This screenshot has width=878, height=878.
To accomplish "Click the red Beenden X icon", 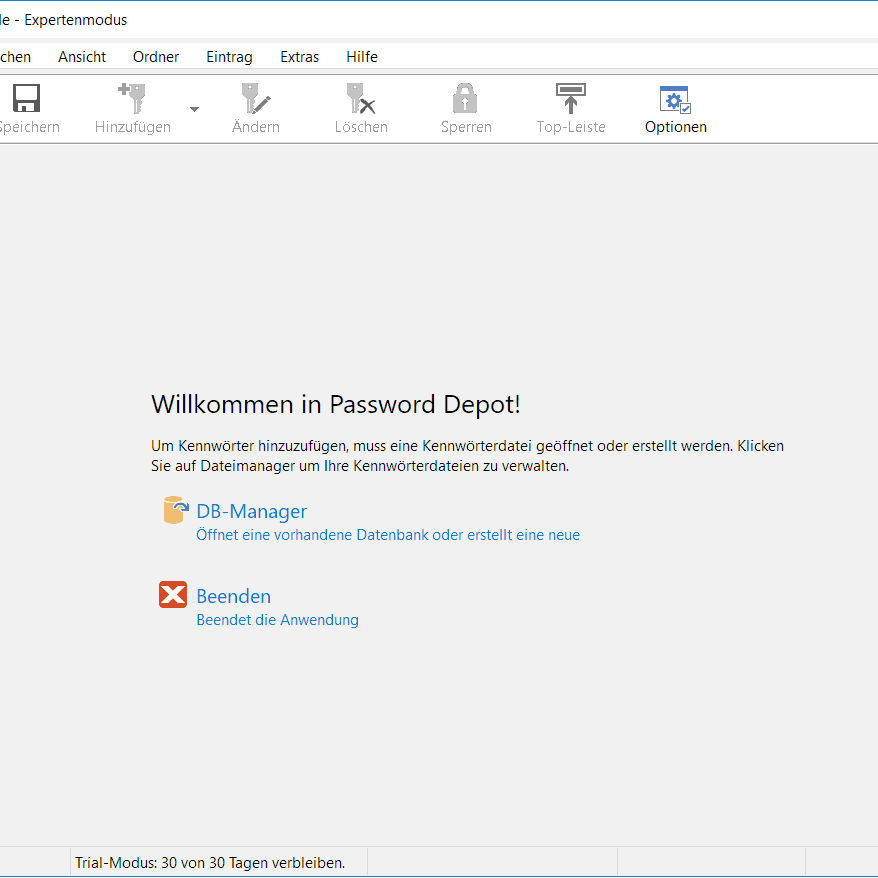I will click(173, 594).
